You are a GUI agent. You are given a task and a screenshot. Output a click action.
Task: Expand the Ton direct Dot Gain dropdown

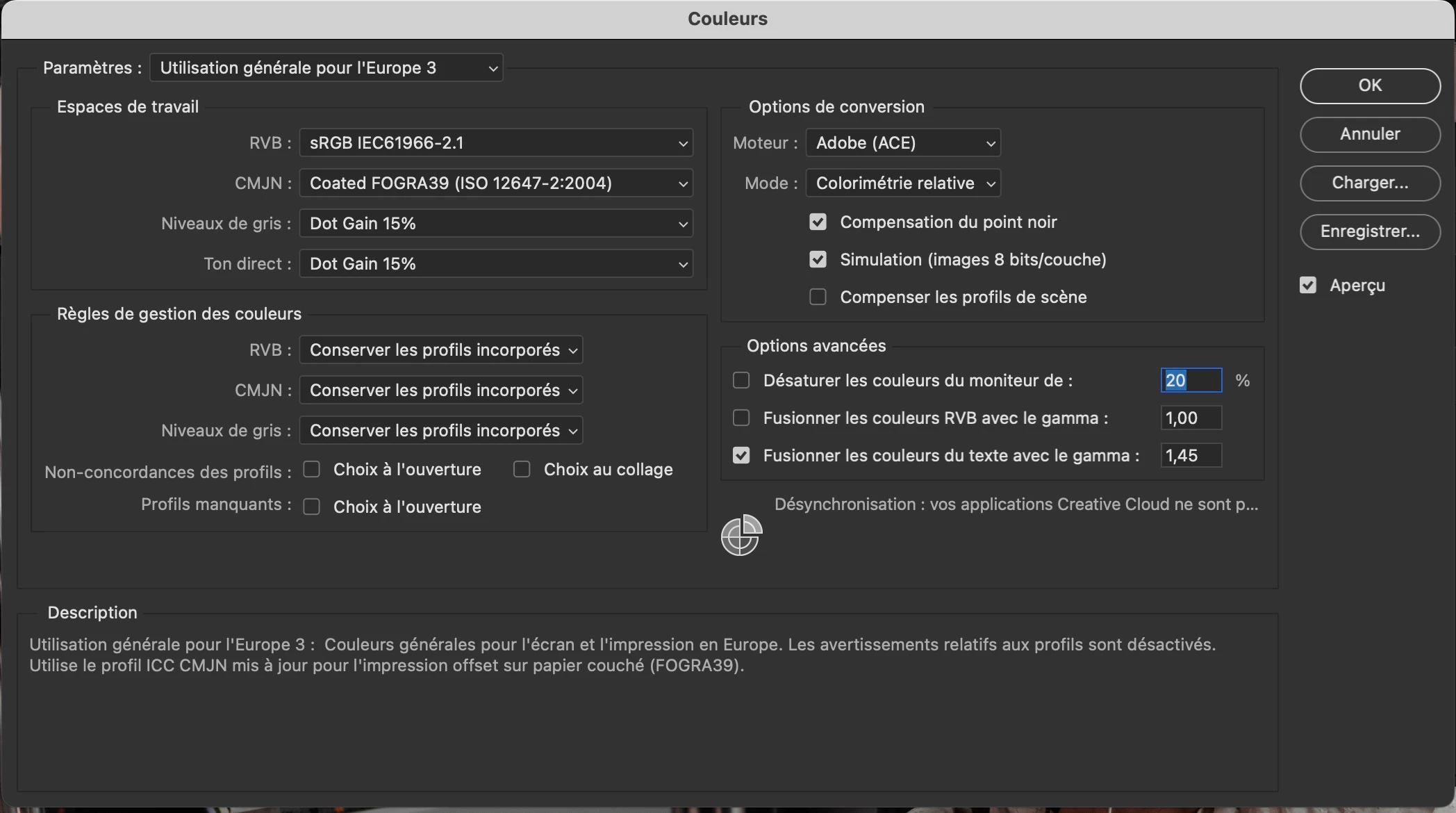tap(496, 264)
